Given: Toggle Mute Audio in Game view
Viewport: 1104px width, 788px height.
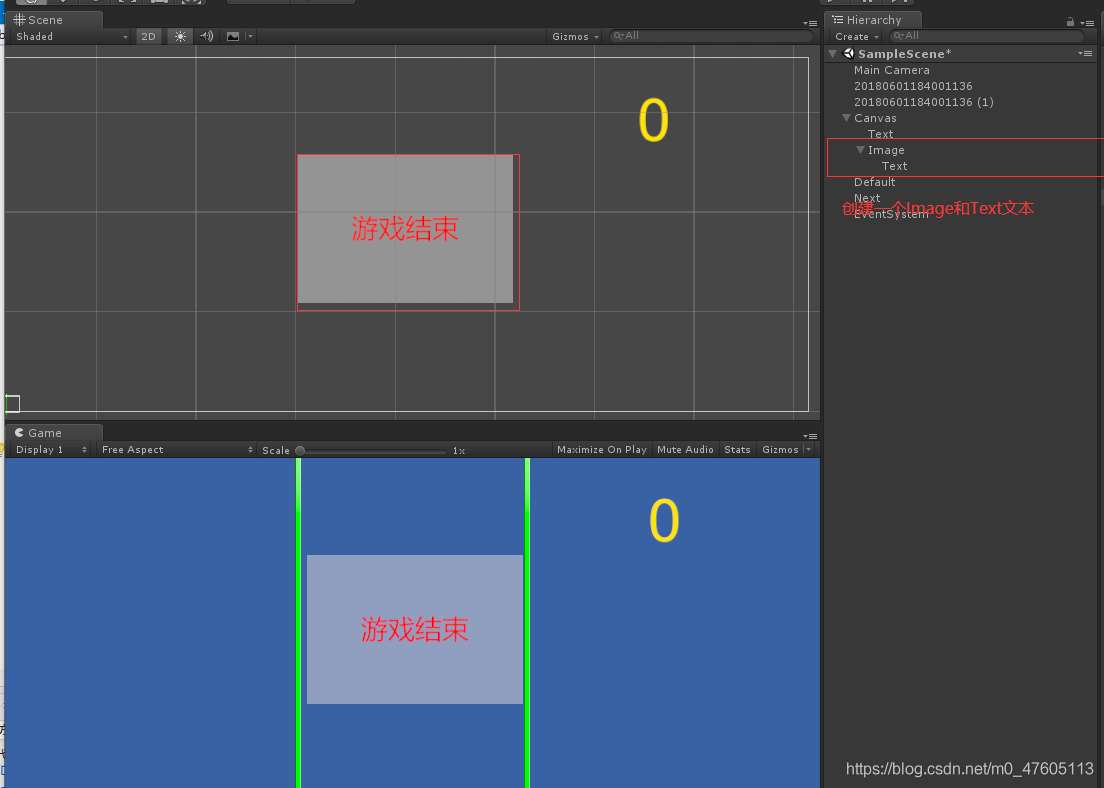Looking at the screenshot, I should point(685,449).
